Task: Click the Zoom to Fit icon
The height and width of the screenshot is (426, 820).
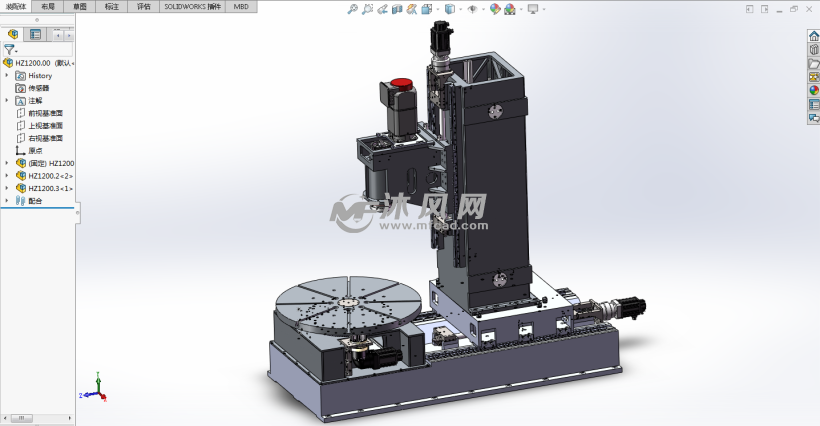Action: [352, 9]
